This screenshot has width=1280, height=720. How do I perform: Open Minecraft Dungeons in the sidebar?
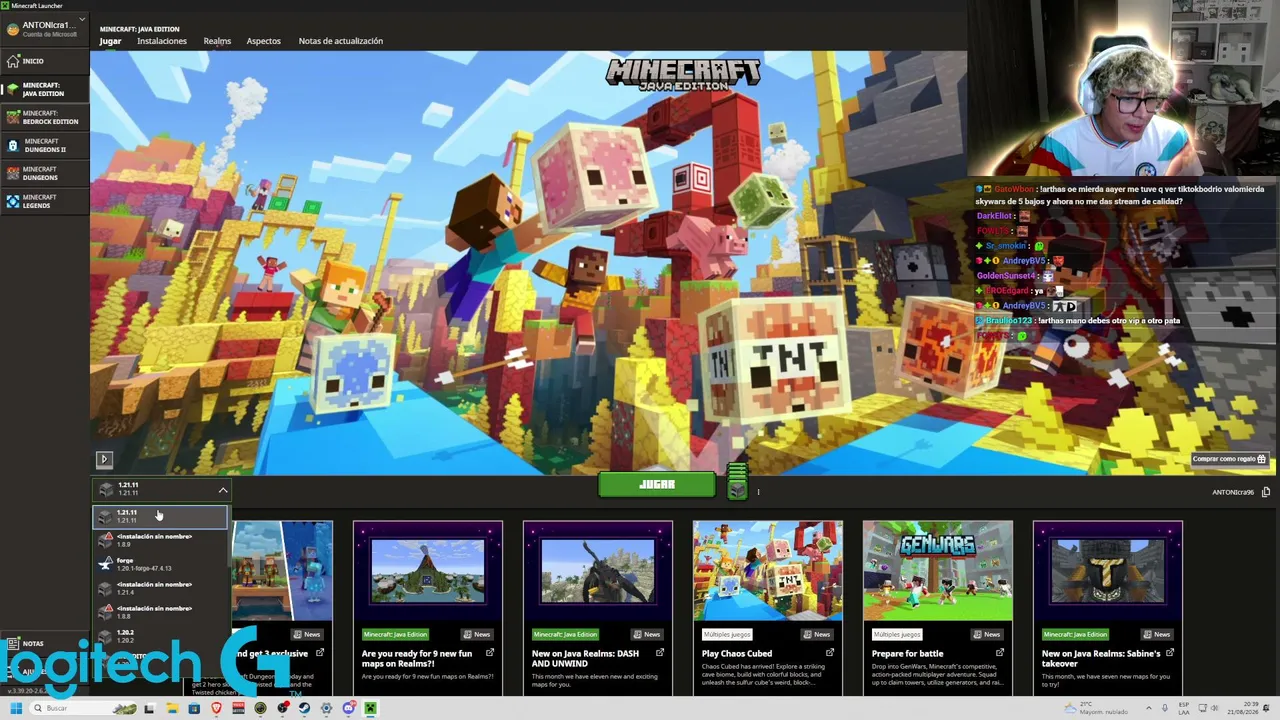coord(45,174)
